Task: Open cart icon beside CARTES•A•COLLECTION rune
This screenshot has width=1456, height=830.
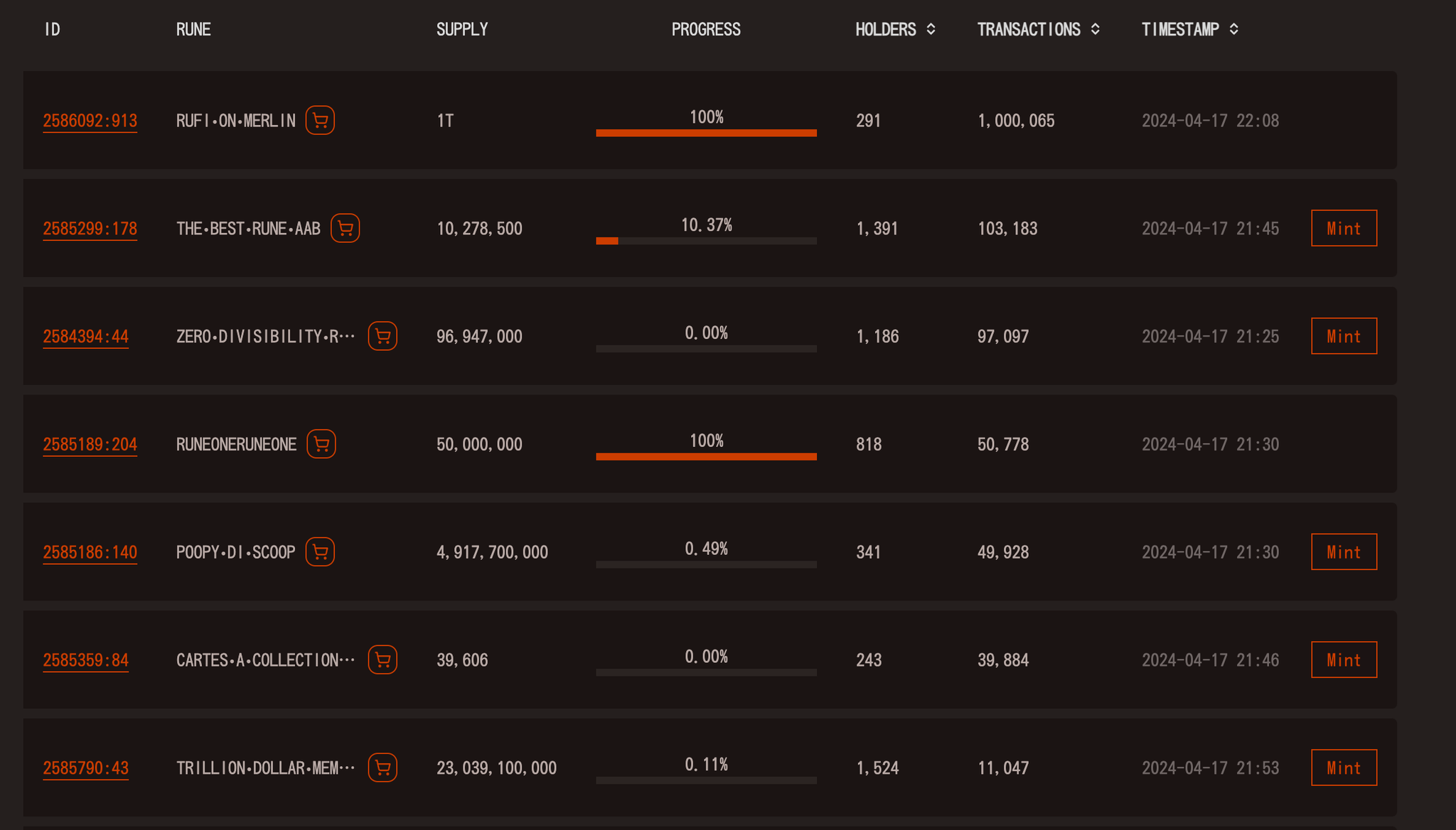Action: click(x=382, y=660)
